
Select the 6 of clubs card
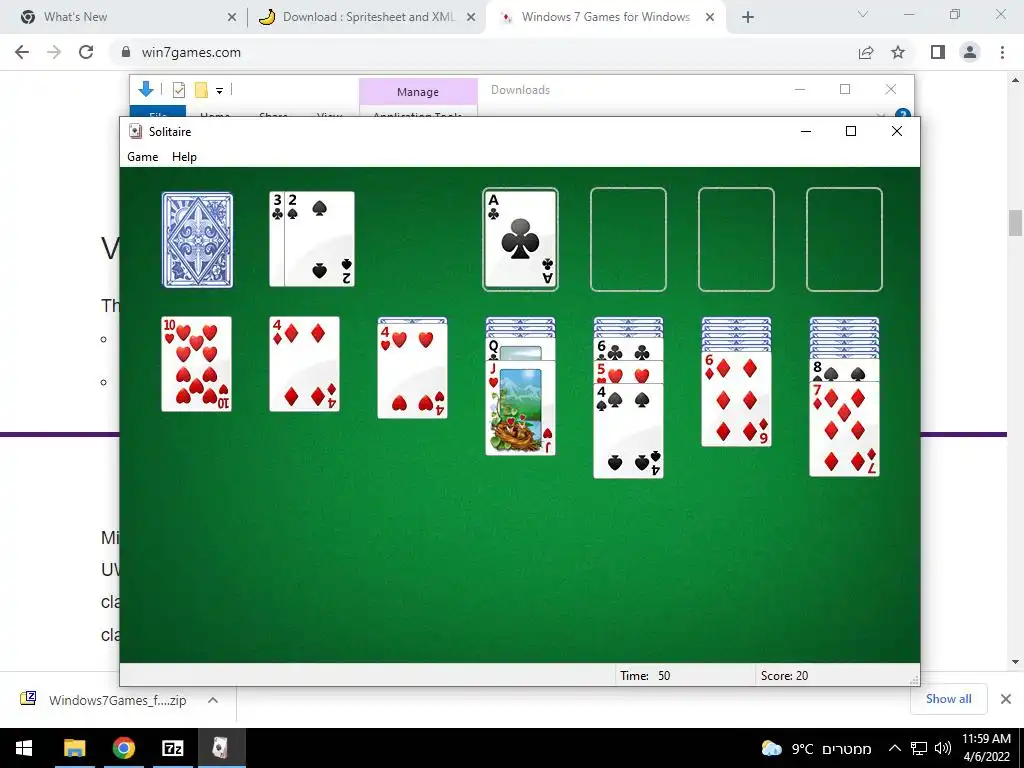coord(628,350)
